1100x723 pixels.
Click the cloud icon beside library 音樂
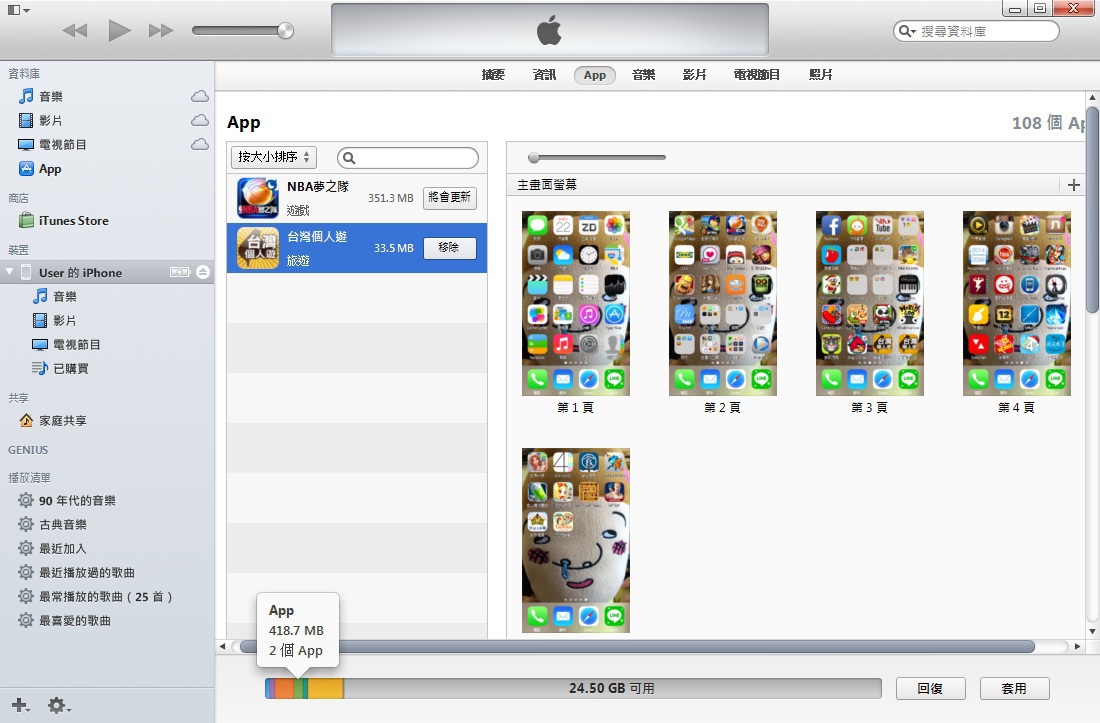point(200,96)
